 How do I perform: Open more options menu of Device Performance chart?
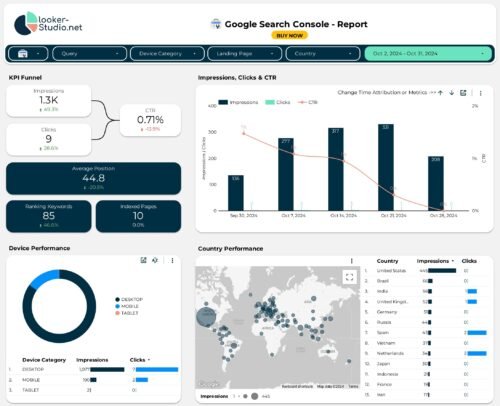coord(172,261)
